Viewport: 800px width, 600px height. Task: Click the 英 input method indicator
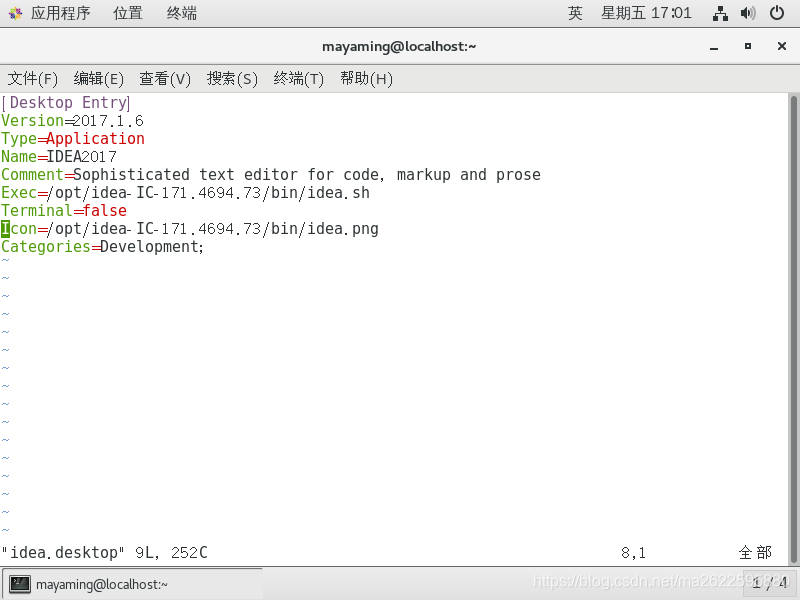point(575,13)
